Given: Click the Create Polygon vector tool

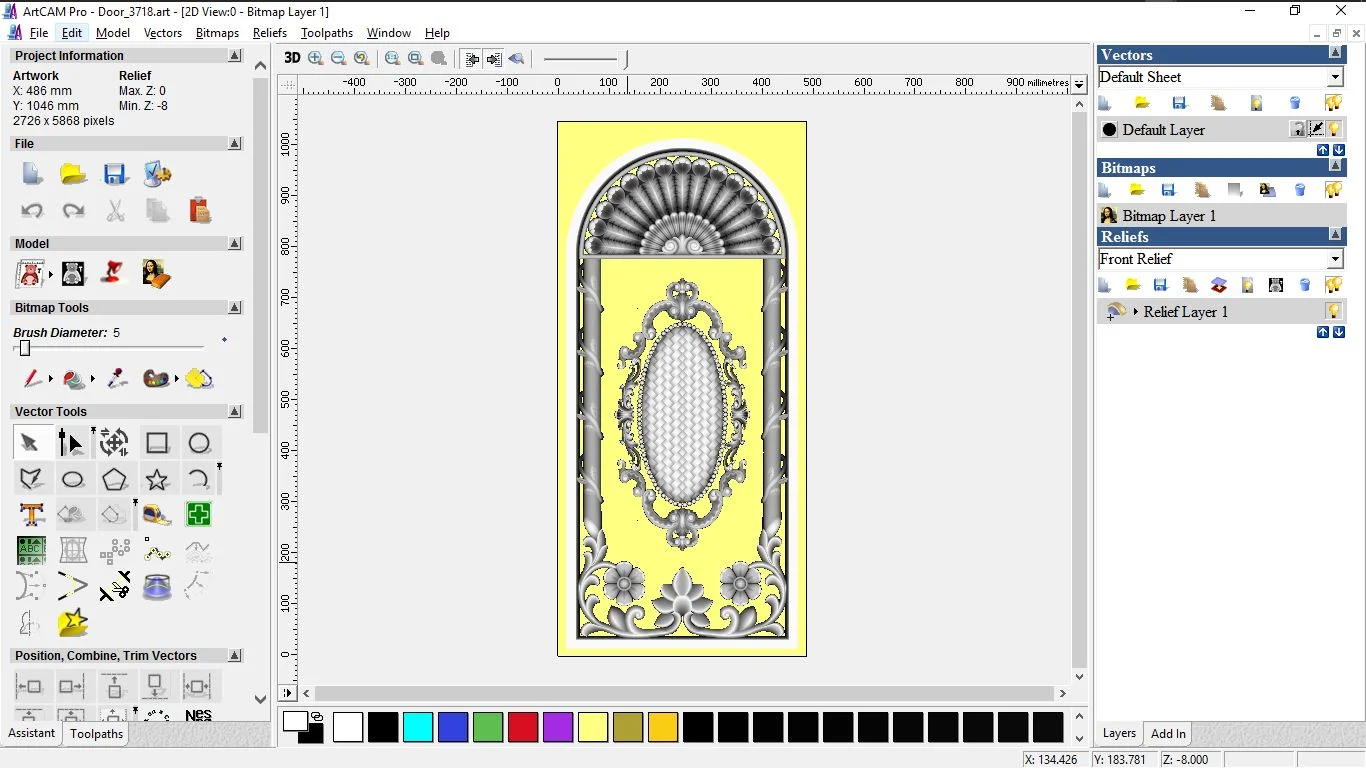Looking at the screenshot, I should (115, 479).
